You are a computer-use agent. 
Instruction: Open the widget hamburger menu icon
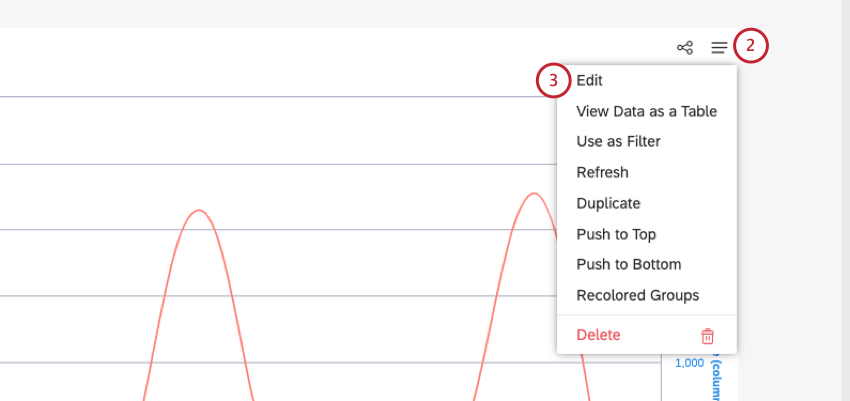[719, 47]
